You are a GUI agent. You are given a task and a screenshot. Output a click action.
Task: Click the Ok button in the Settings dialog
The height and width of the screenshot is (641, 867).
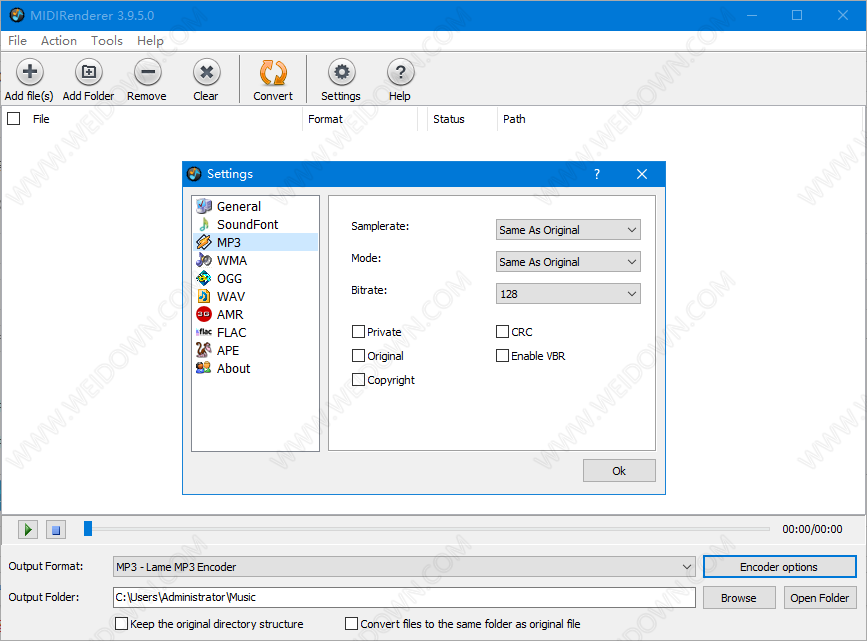pyautogui.click(x=619, y=471)
